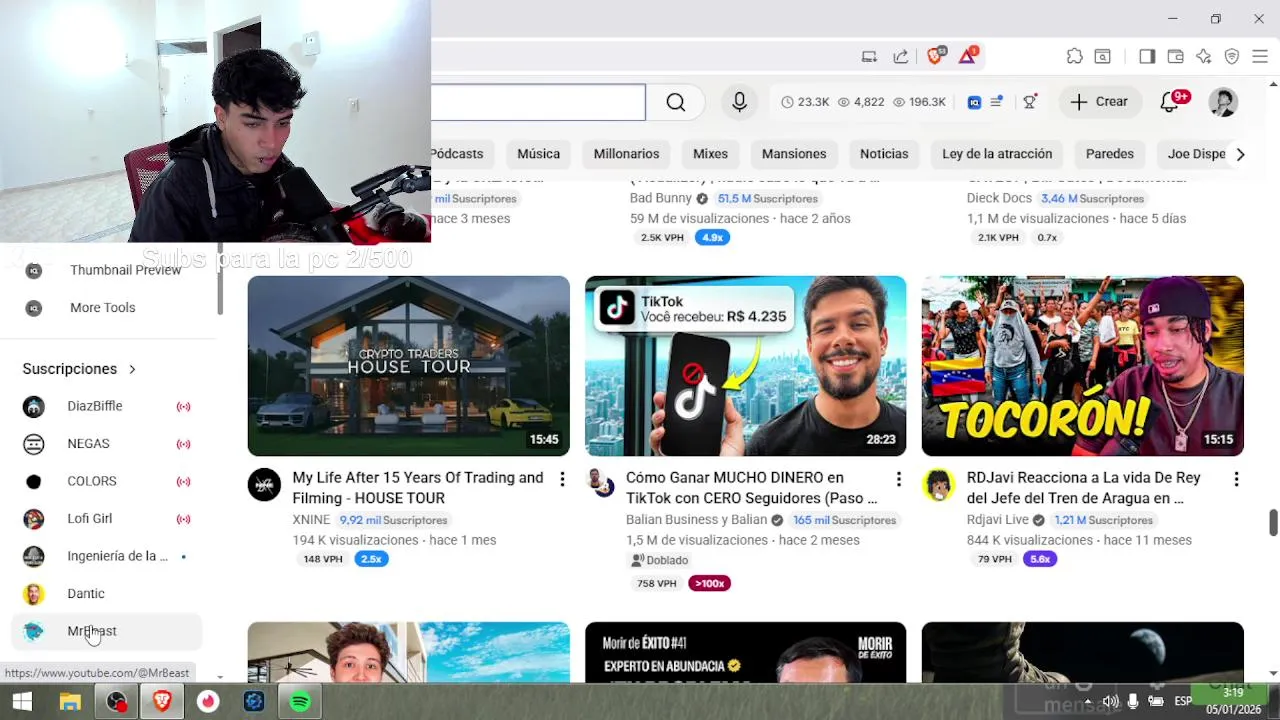The image size is (1280, 720).
Task: Open Brave Rewards triangle icon
Action: [967, 56]
